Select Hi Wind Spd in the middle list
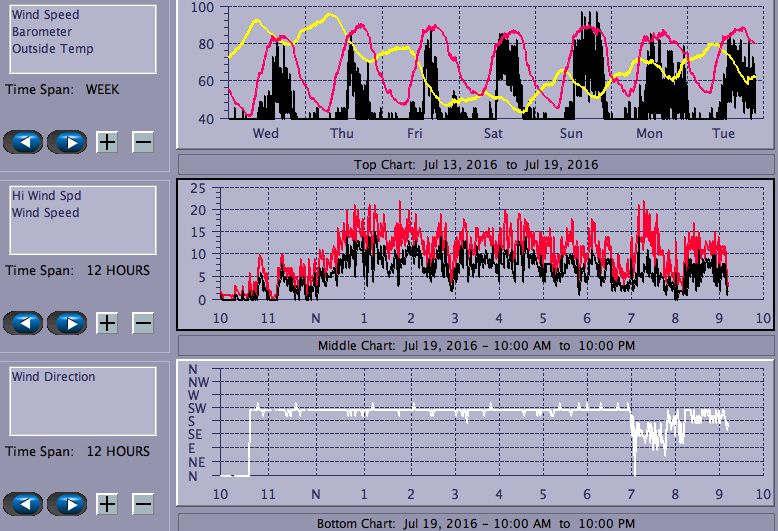This screenshot has height=531, width=778. (x=45, y=196)
